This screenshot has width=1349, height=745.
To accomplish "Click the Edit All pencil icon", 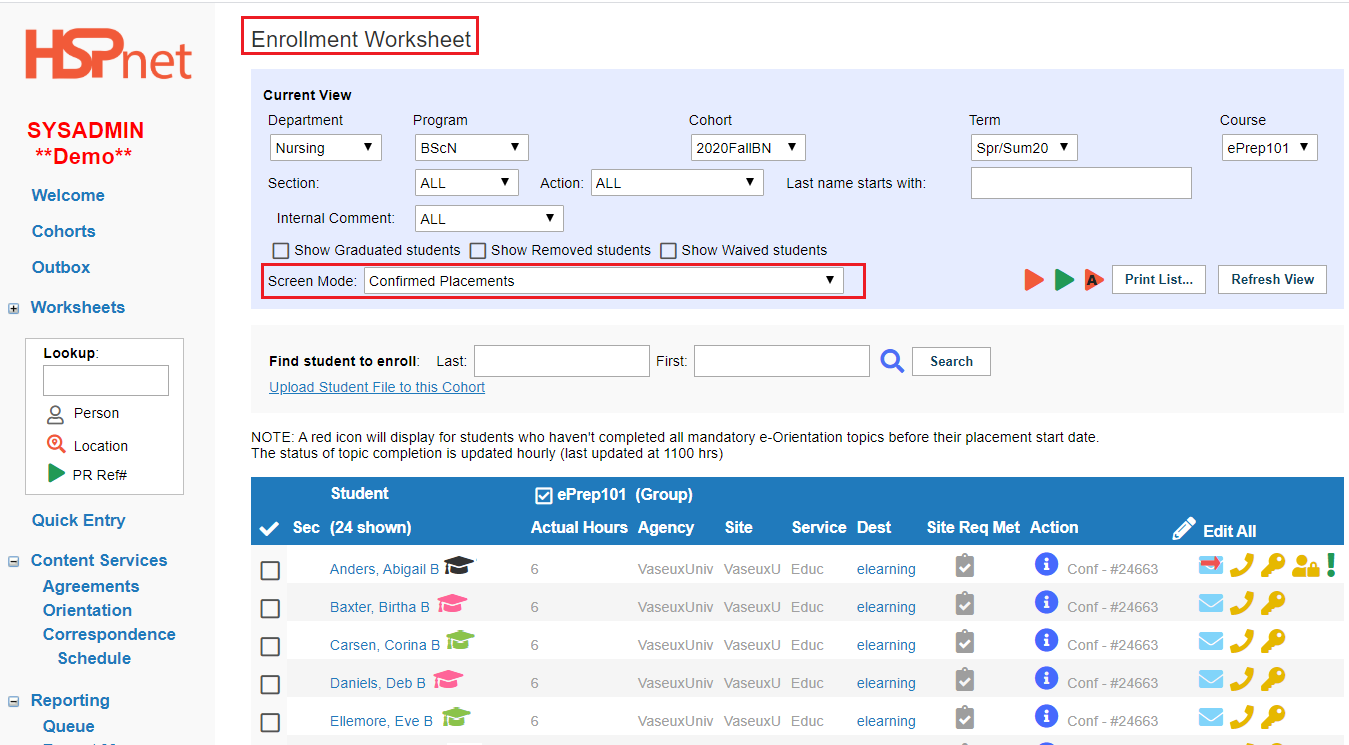I will point(1184,529).
